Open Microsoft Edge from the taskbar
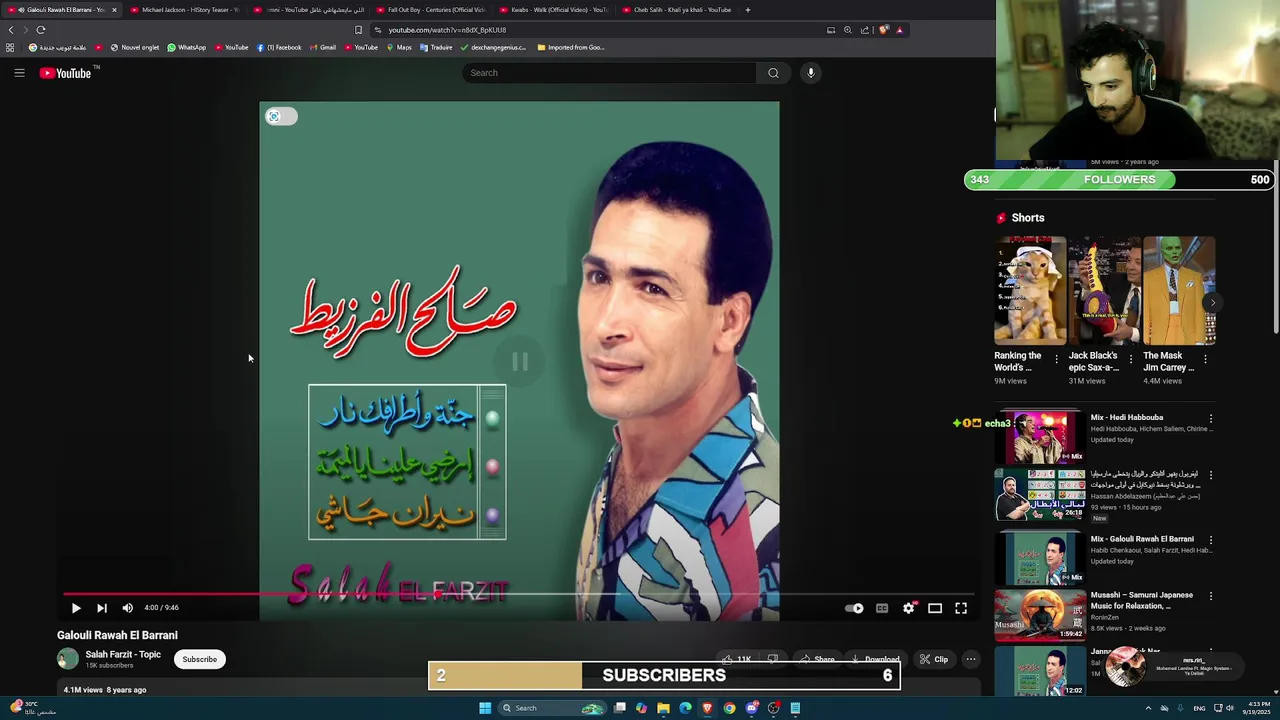Screen dimensions: 1280x720 click(685, 708)
